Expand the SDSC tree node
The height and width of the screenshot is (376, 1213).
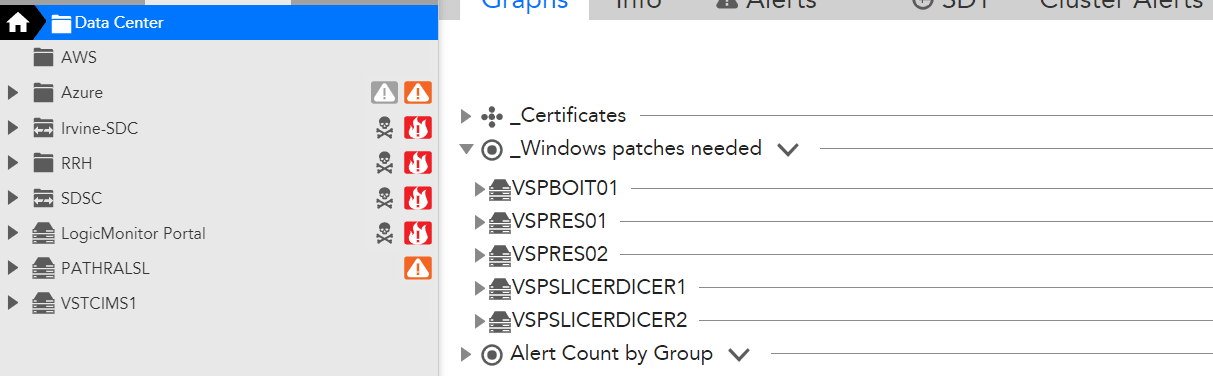[13, 198]
